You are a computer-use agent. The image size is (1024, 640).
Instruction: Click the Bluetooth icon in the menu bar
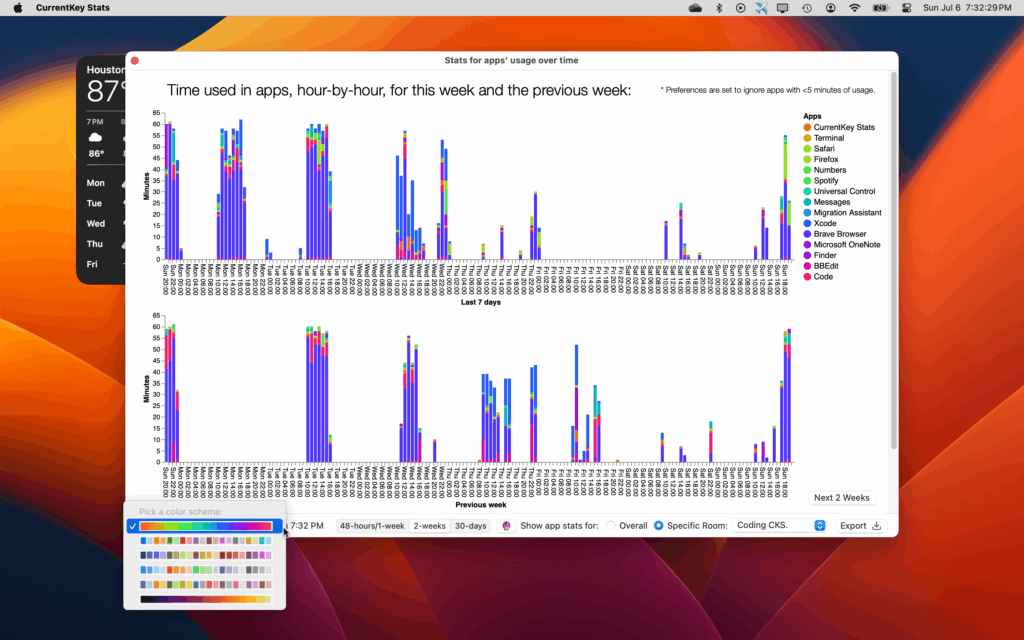(720, 8)
